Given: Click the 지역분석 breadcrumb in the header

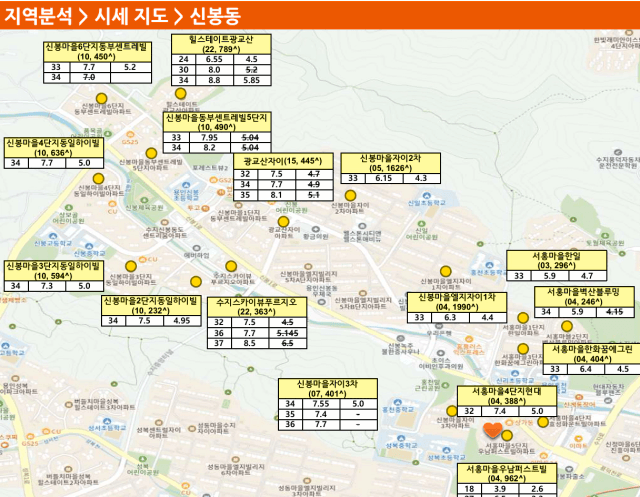Looking at the screenshot, I should click(x=38, y=16).
